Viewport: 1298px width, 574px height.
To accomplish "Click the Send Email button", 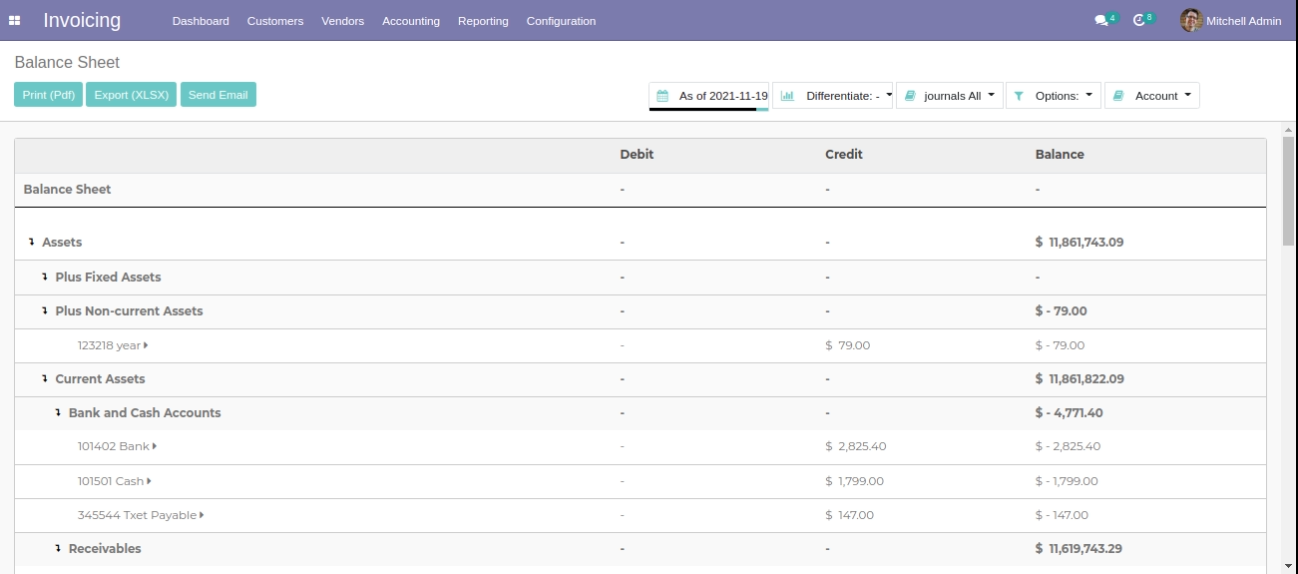I will coord(218,95).
